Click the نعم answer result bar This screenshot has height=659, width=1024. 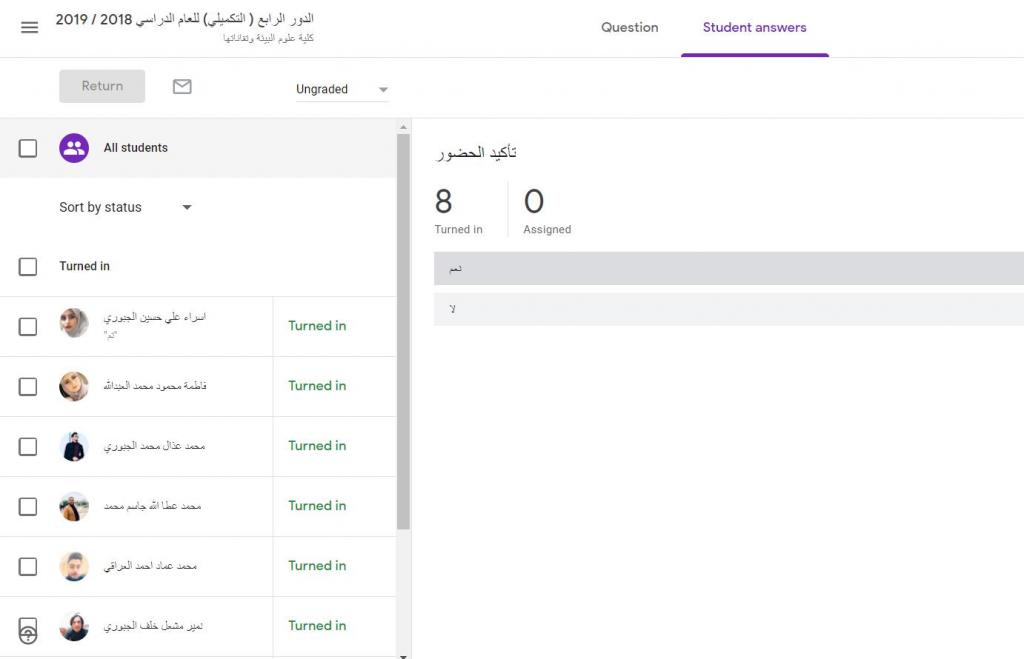(x=728, y=269)
